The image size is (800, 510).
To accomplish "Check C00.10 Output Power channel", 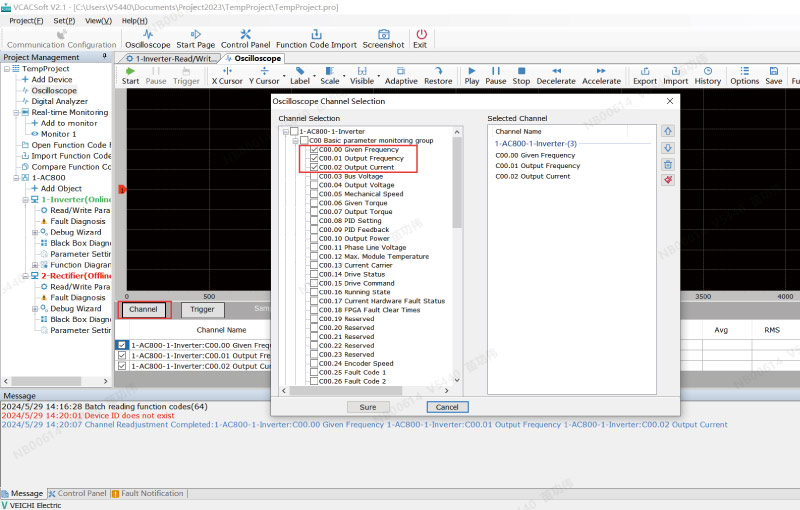I will click(314, 239).
